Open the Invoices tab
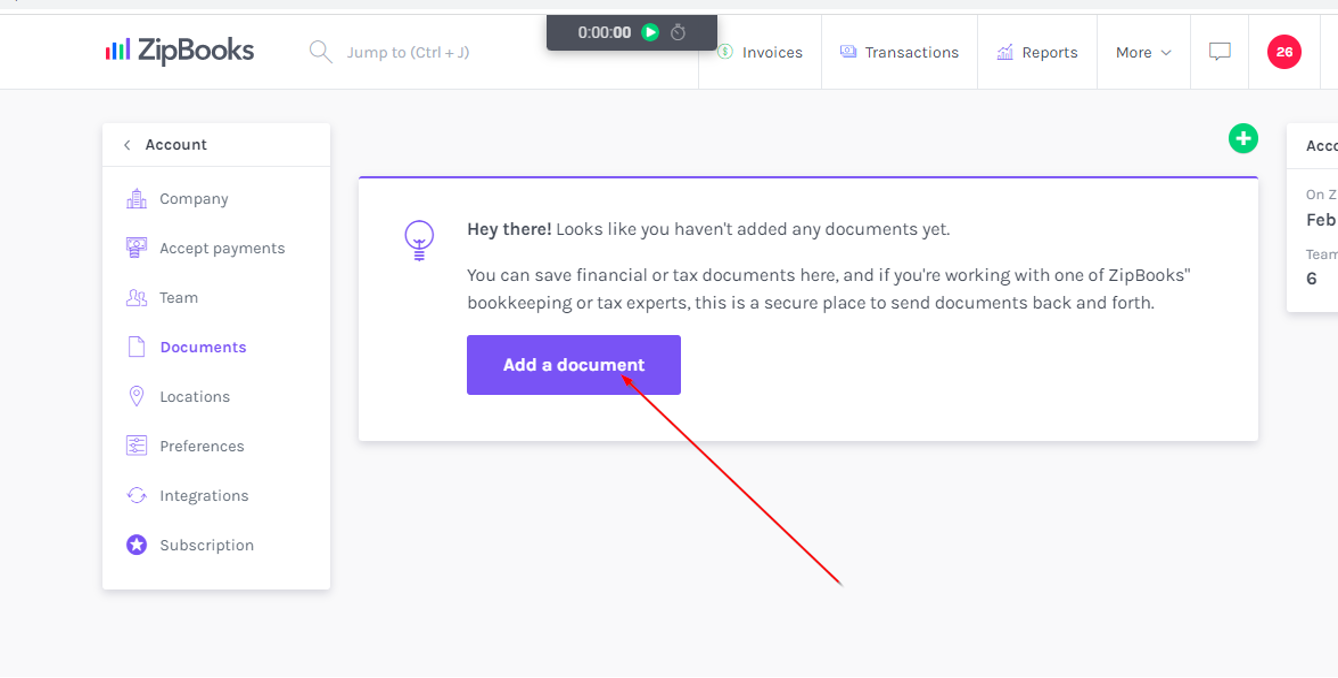 pyautogui.click(x=761, y=52)
